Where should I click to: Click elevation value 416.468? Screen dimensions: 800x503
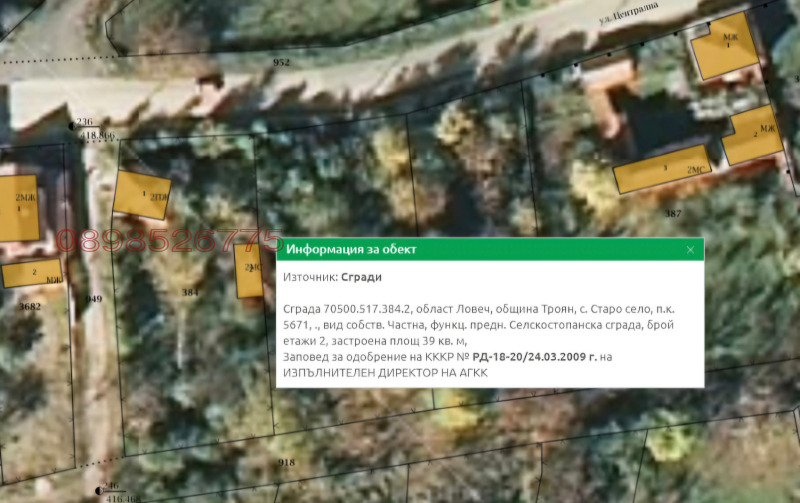click(x=123, y=498)
